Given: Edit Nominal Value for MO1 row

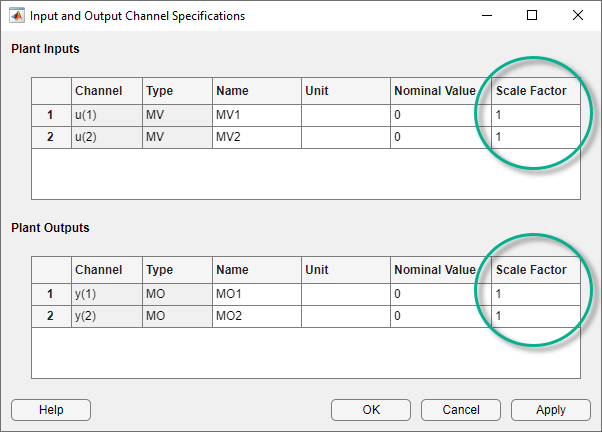Looking at the screenshot, I should coord(434,294).
